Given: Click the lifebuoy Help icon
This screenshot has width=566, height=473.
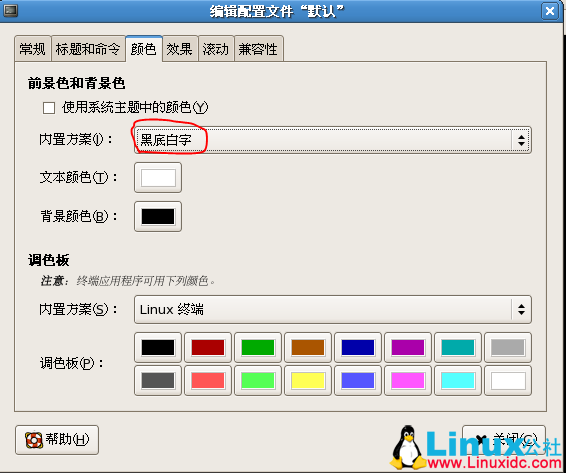Looking at the screenshot, I should pos(34,440).
